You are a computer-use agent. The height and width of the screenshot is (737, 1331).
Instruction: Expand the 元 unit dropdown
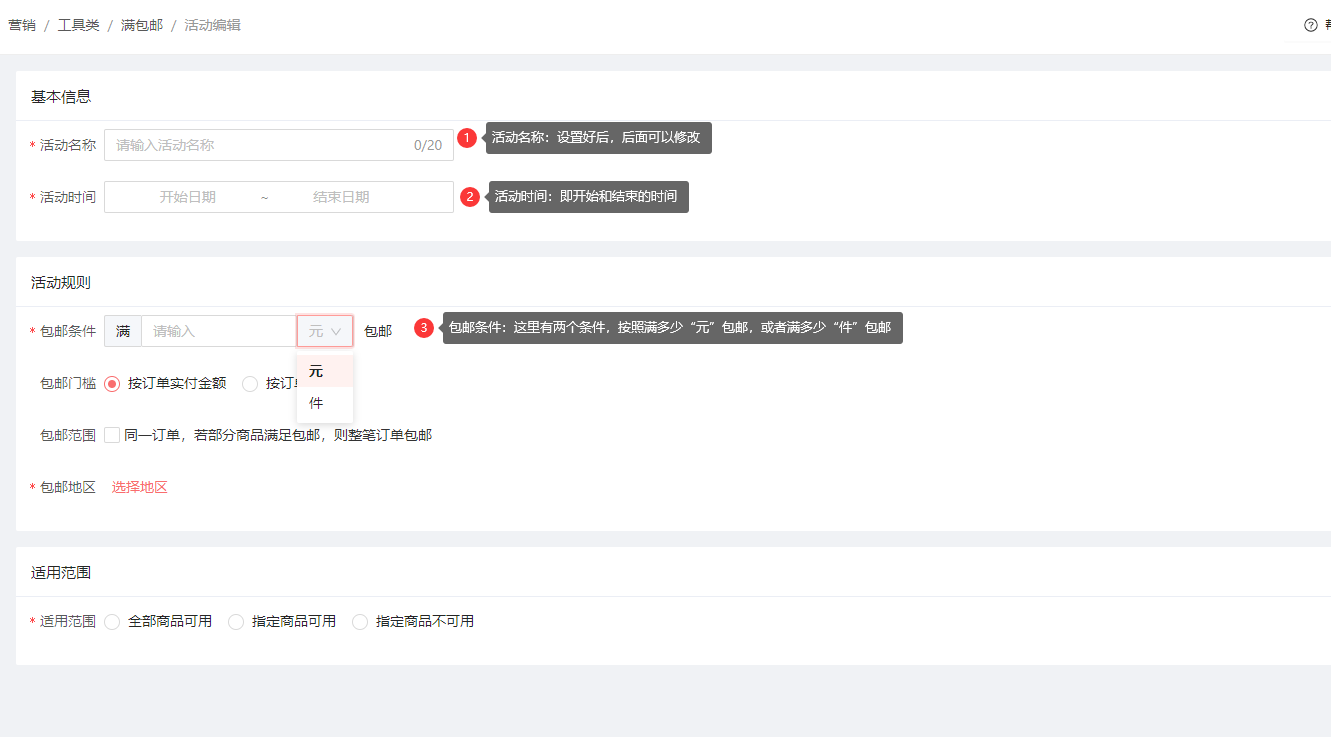click(x=325, y=331)
